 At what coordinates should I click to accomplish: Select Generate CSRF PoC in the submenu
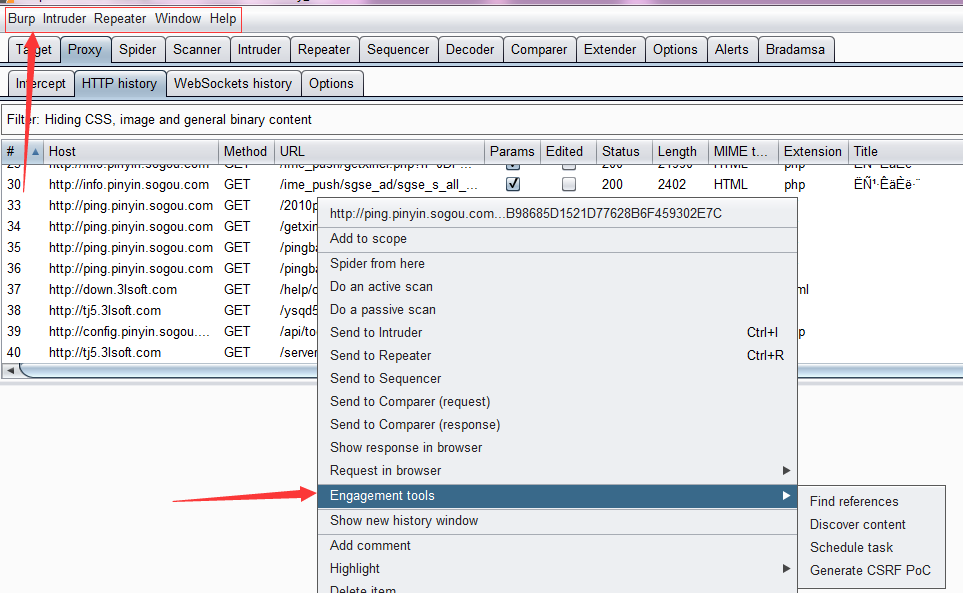[870, 571]
